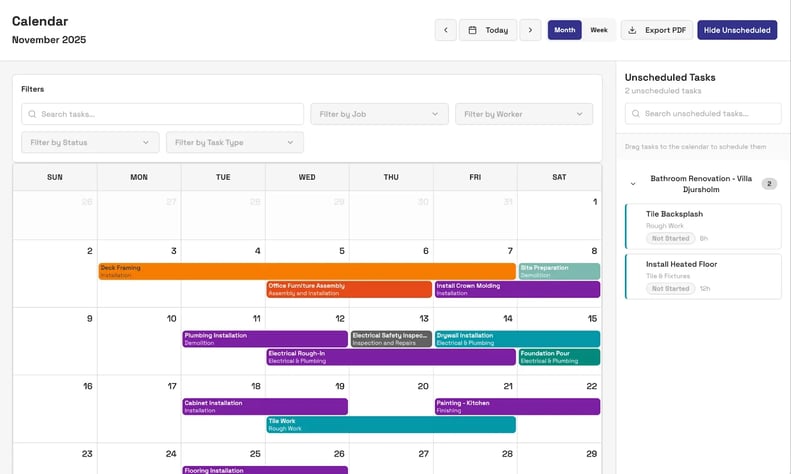791x474 pixels.
Task: Open the Tile Work task
Action: tap(391, 425)
